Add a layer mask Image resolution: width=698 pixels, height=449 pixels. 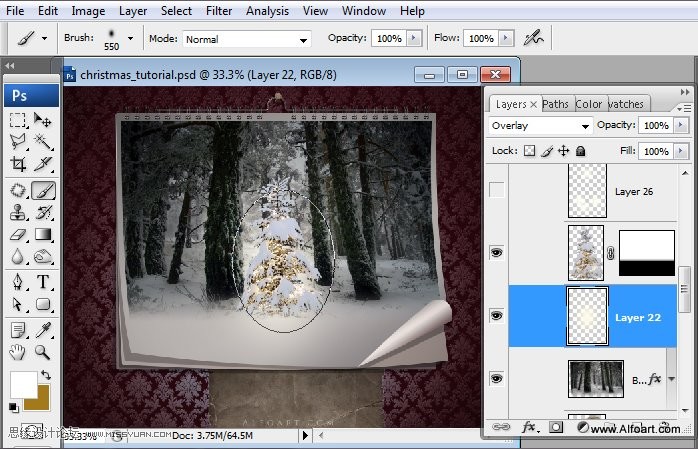555,427
